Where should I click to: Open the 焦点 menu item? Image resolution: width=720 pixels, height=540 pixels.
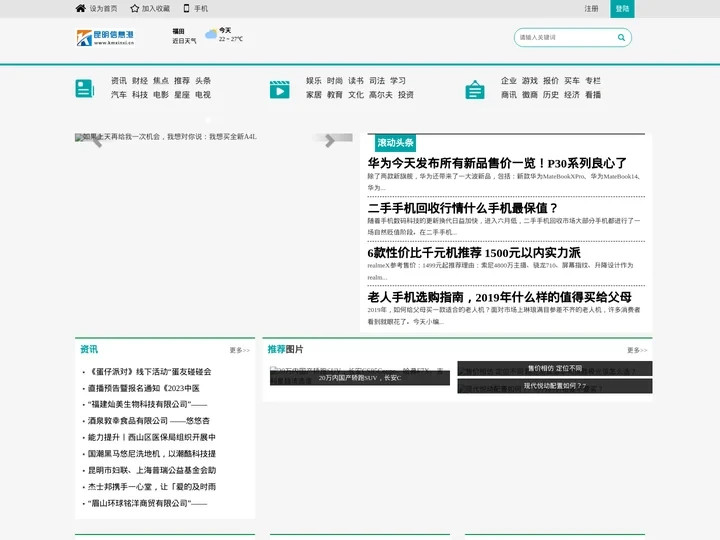pos(161,81)
